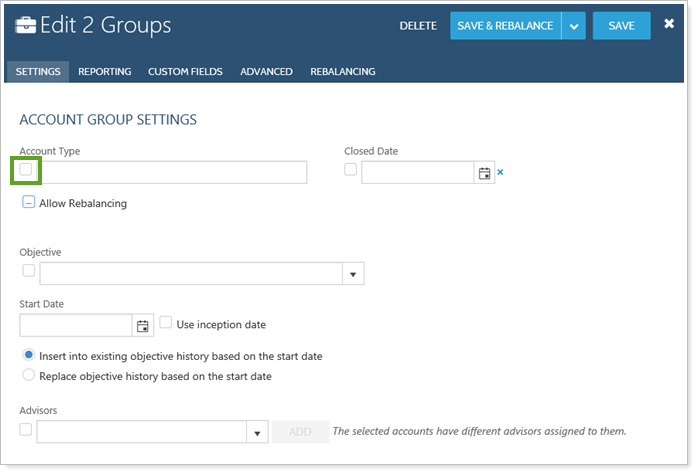Image resolution: width=697 pixels, height=474 pixels.
Task: Clear the Closed Date with the x icon
Action: point(501,173)
